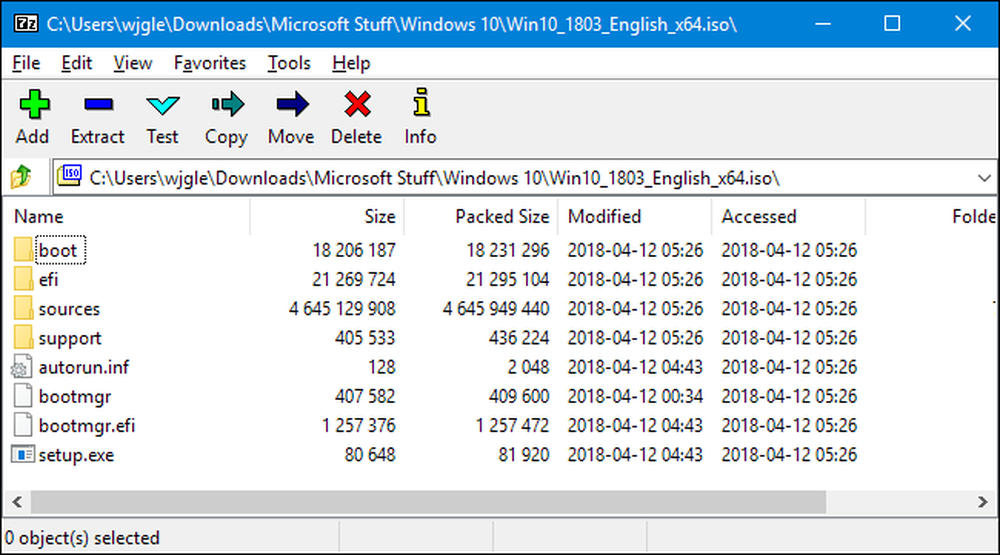Image resolution: width=1000 pixels, height=555 pixels.
Task: Open the Tools menu
Action: [289, 63]
